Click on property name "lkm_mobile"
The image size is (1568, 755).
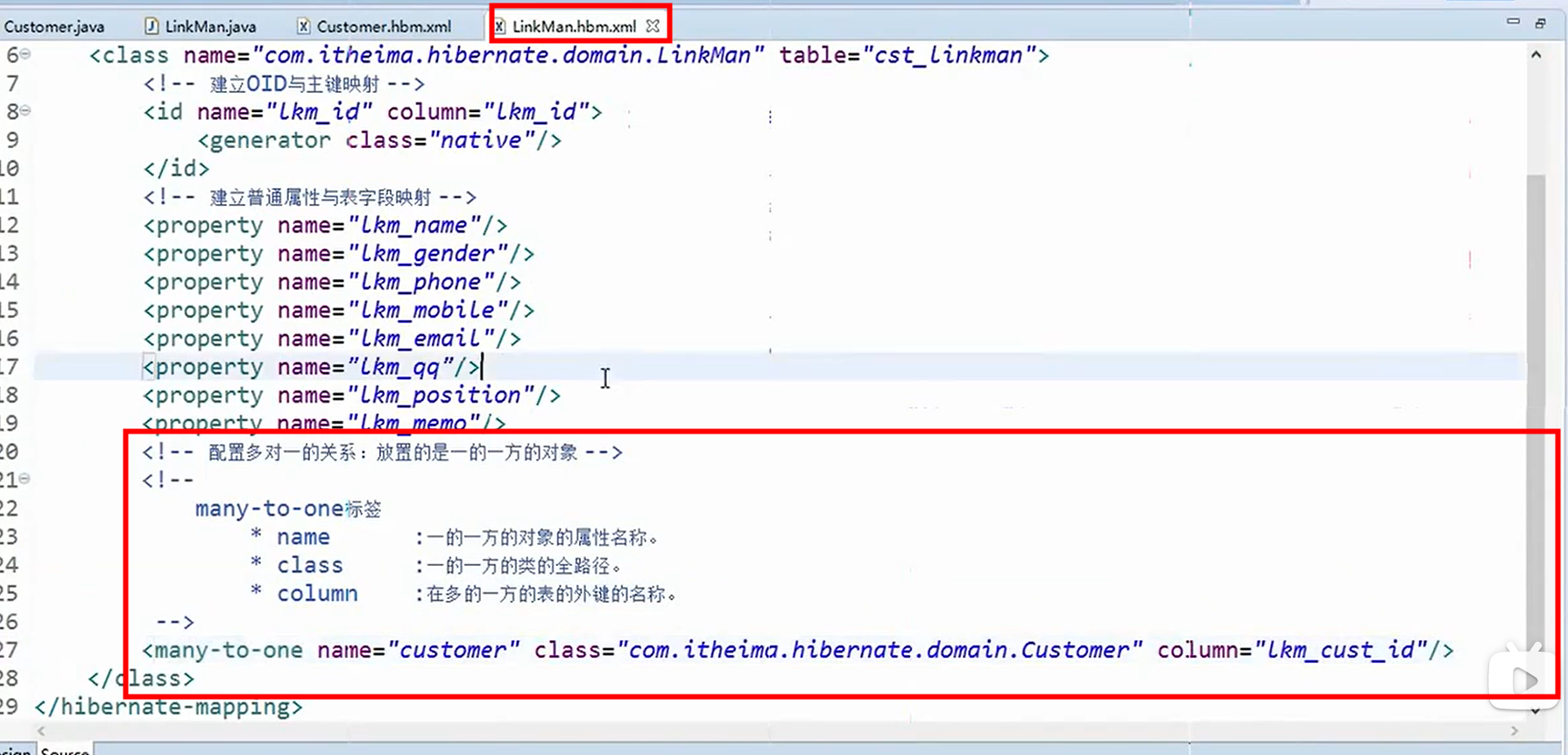[427, 310]
